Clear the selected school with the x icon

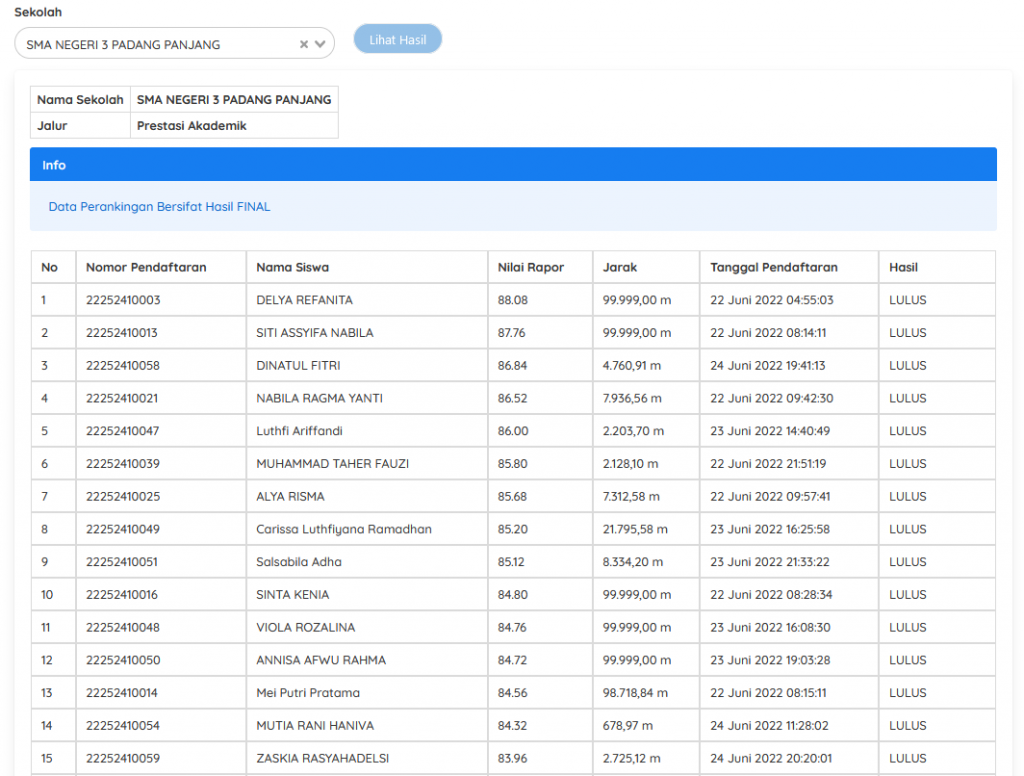[304, 44]
